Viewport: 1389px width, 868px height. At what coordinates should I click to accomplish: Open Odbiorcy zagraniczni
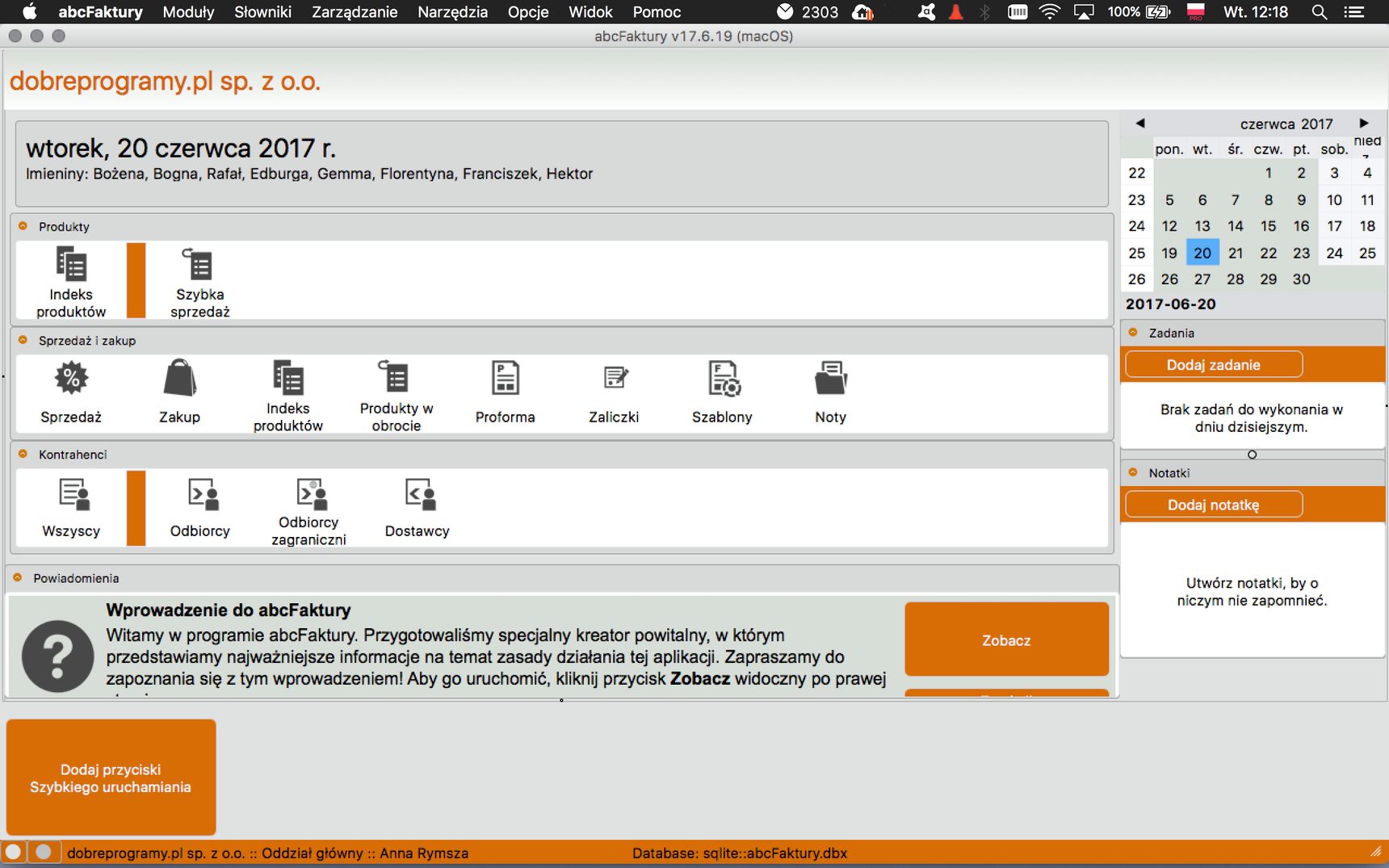[308, 511]
